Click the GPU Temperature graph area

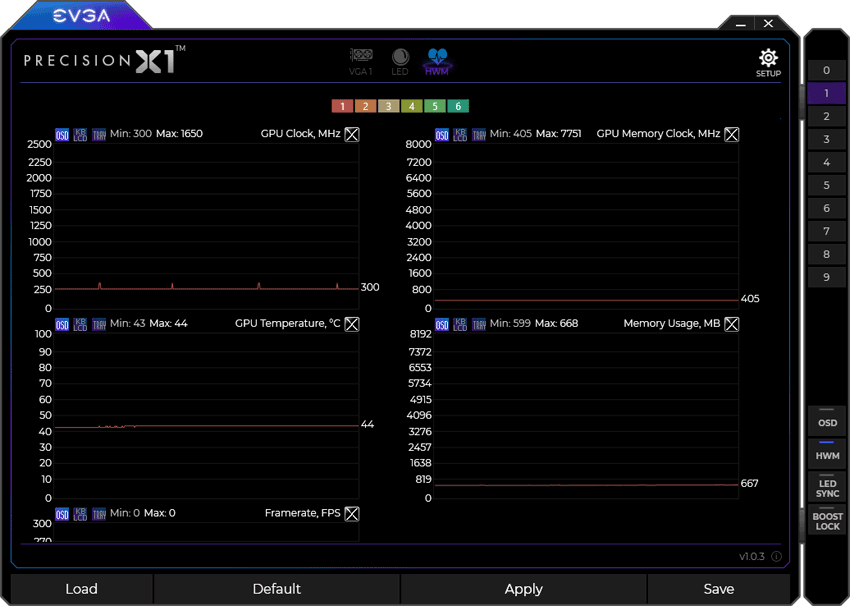pos(206,416)
